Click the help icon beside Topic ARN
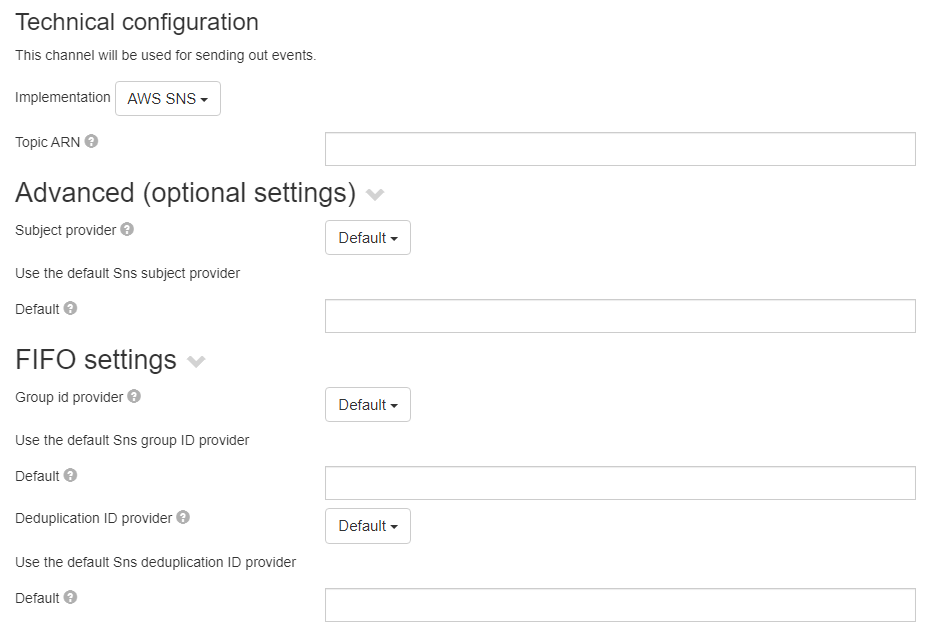The height and width of the screenshot is (636, 926). coord(91,141)
